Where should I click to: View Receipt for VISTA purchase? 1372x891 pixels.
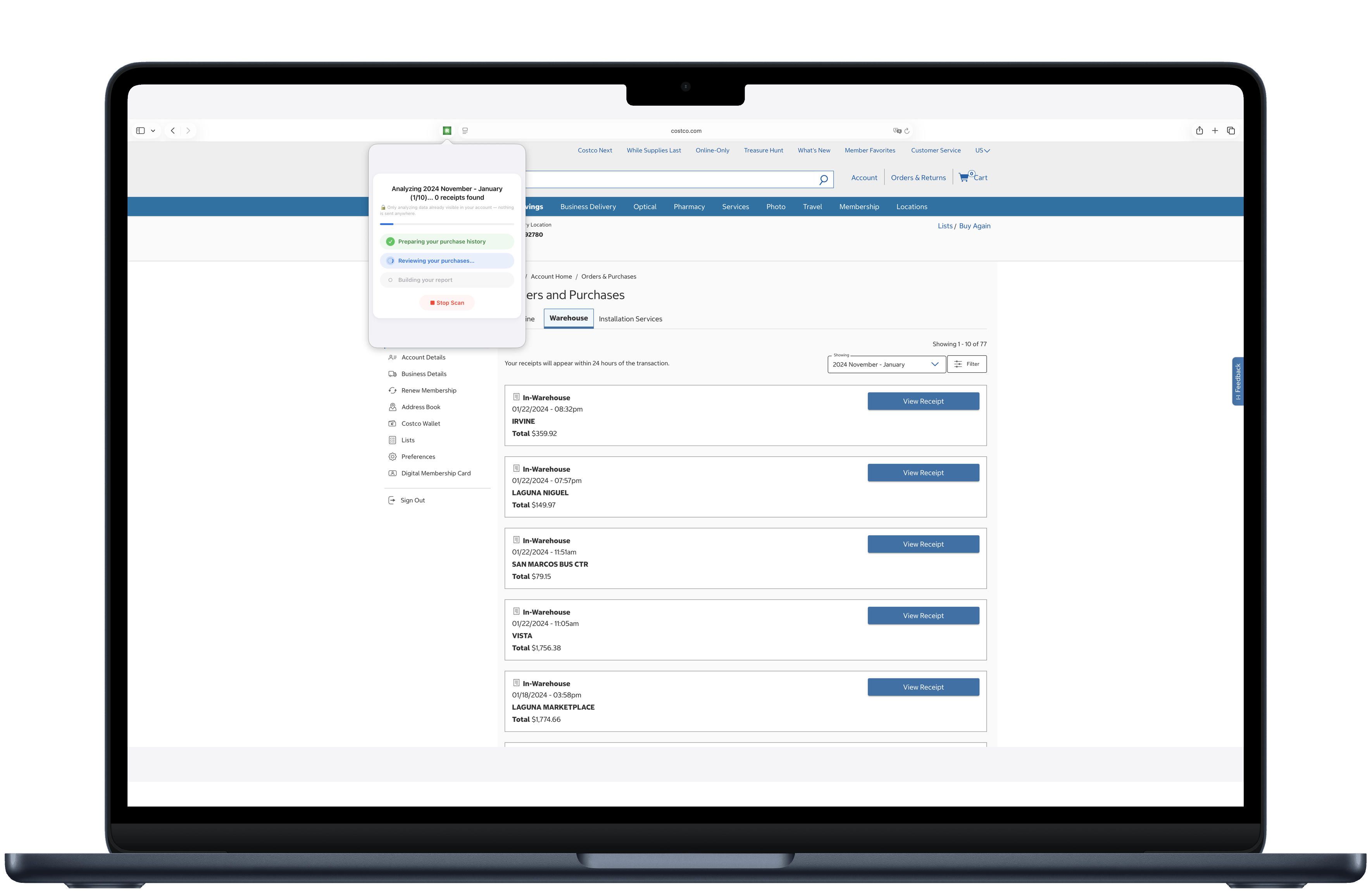(923, 616)
